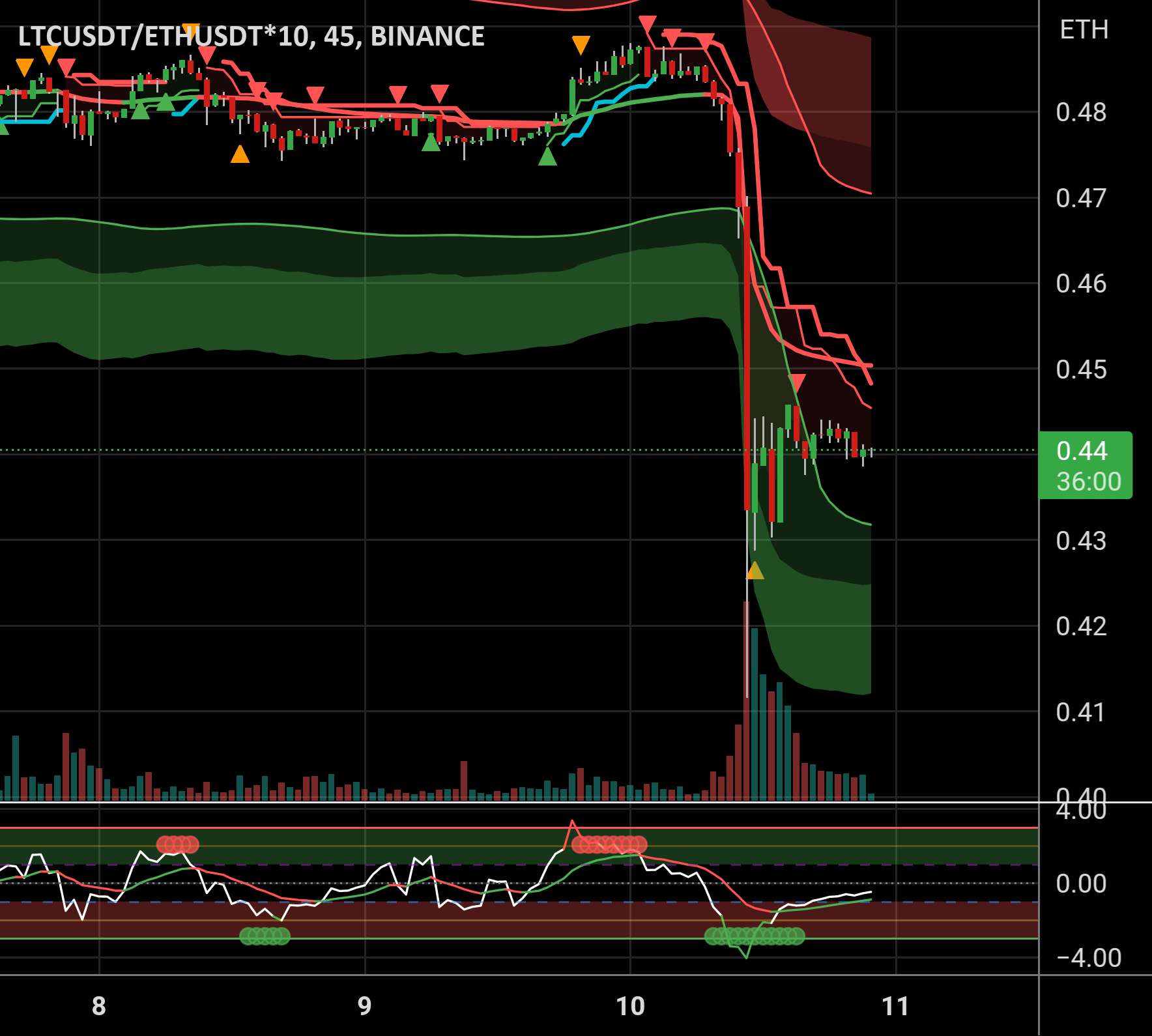Click the 0.41 price axis label
This screenshot has height=1036, width=1152.
1081,712
